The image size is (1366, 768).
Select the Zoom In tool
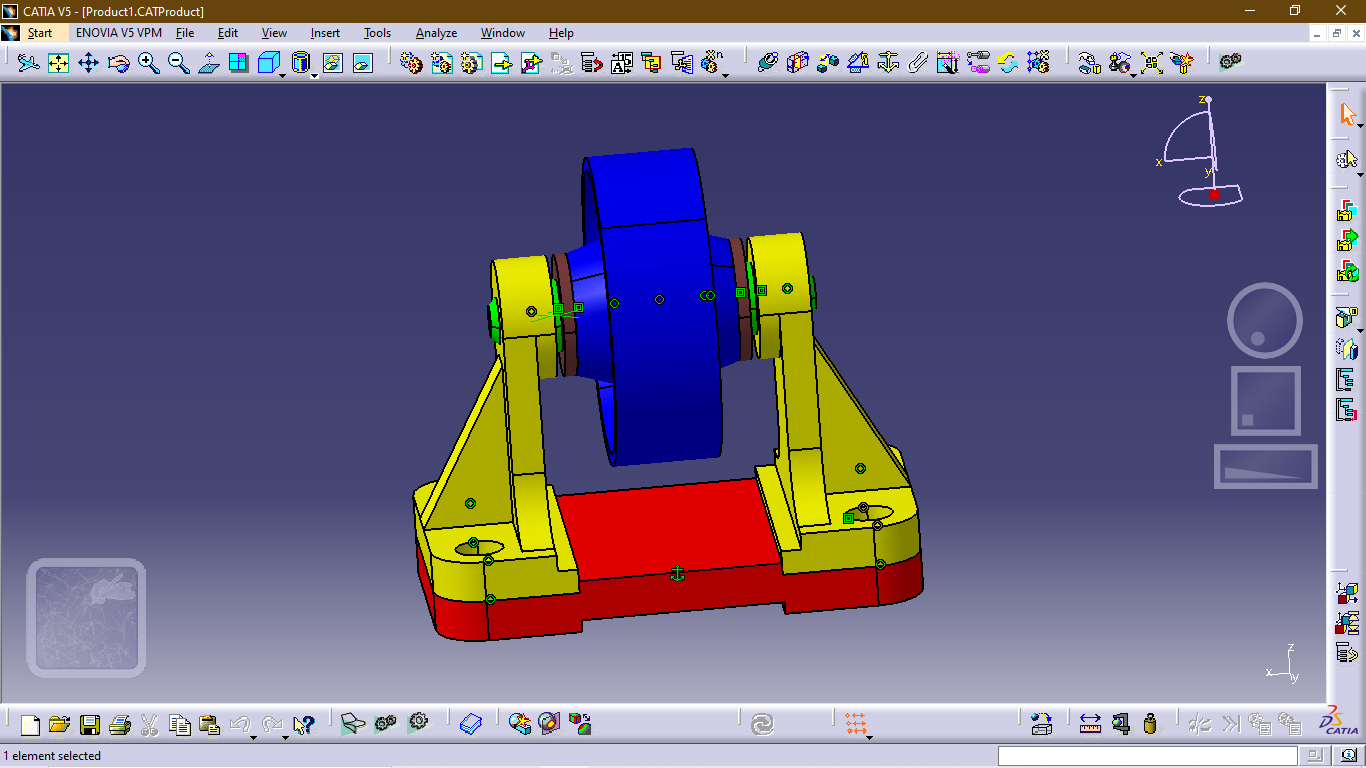point(147,62)
